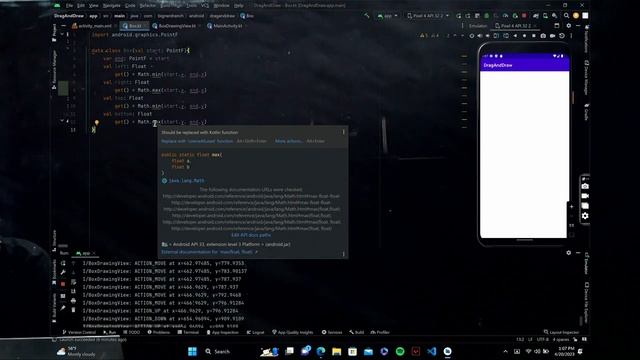Switch to BoxDrawingView.kt editor tab

[175, 26]
